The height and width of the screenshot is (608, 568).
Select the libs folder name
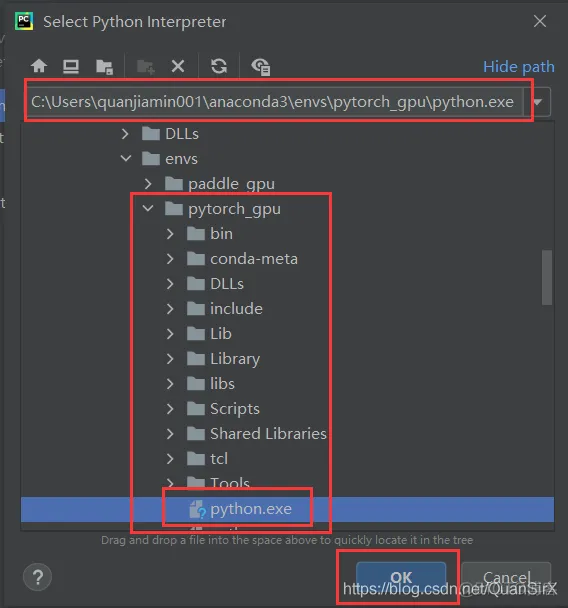pos(222,384)
